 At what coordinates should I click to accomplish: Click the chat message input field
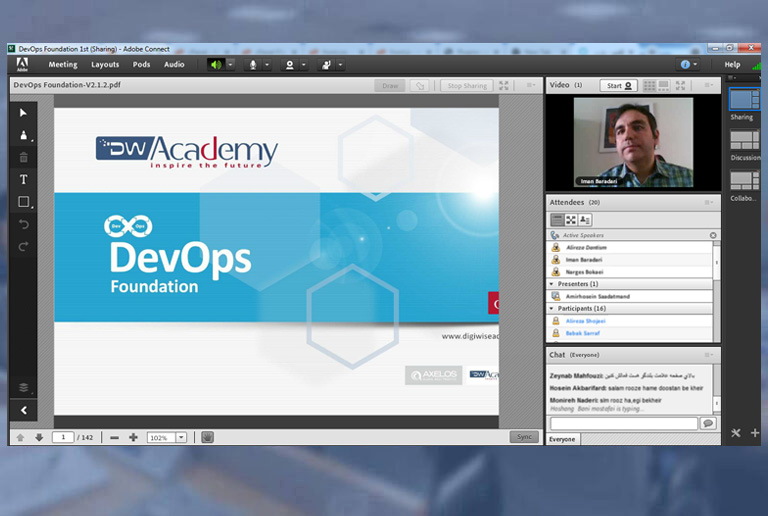coord(624,423)
